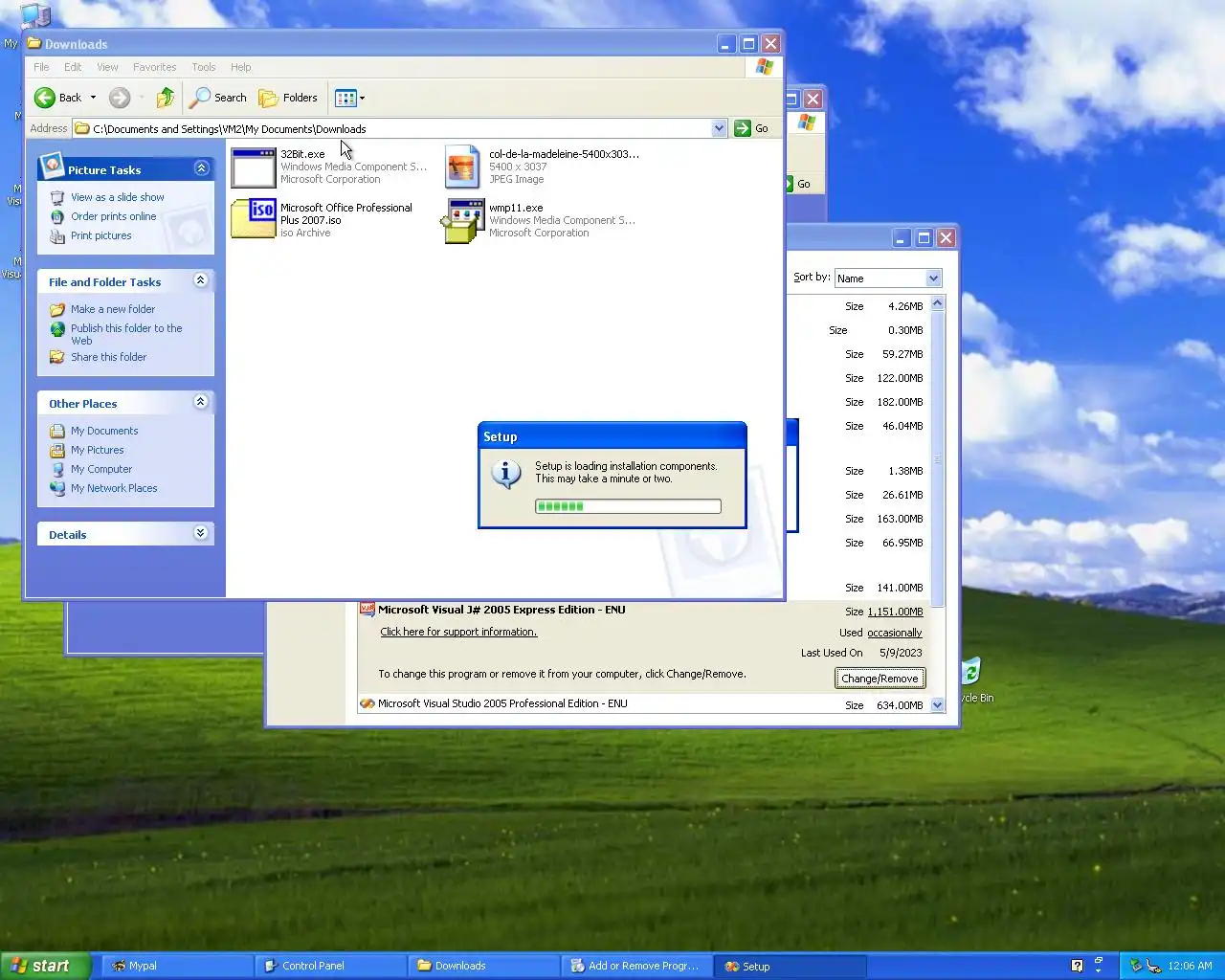Switch to Setup taskbar button
This screenshot has height=980, width=1225.
coord(791,966)
